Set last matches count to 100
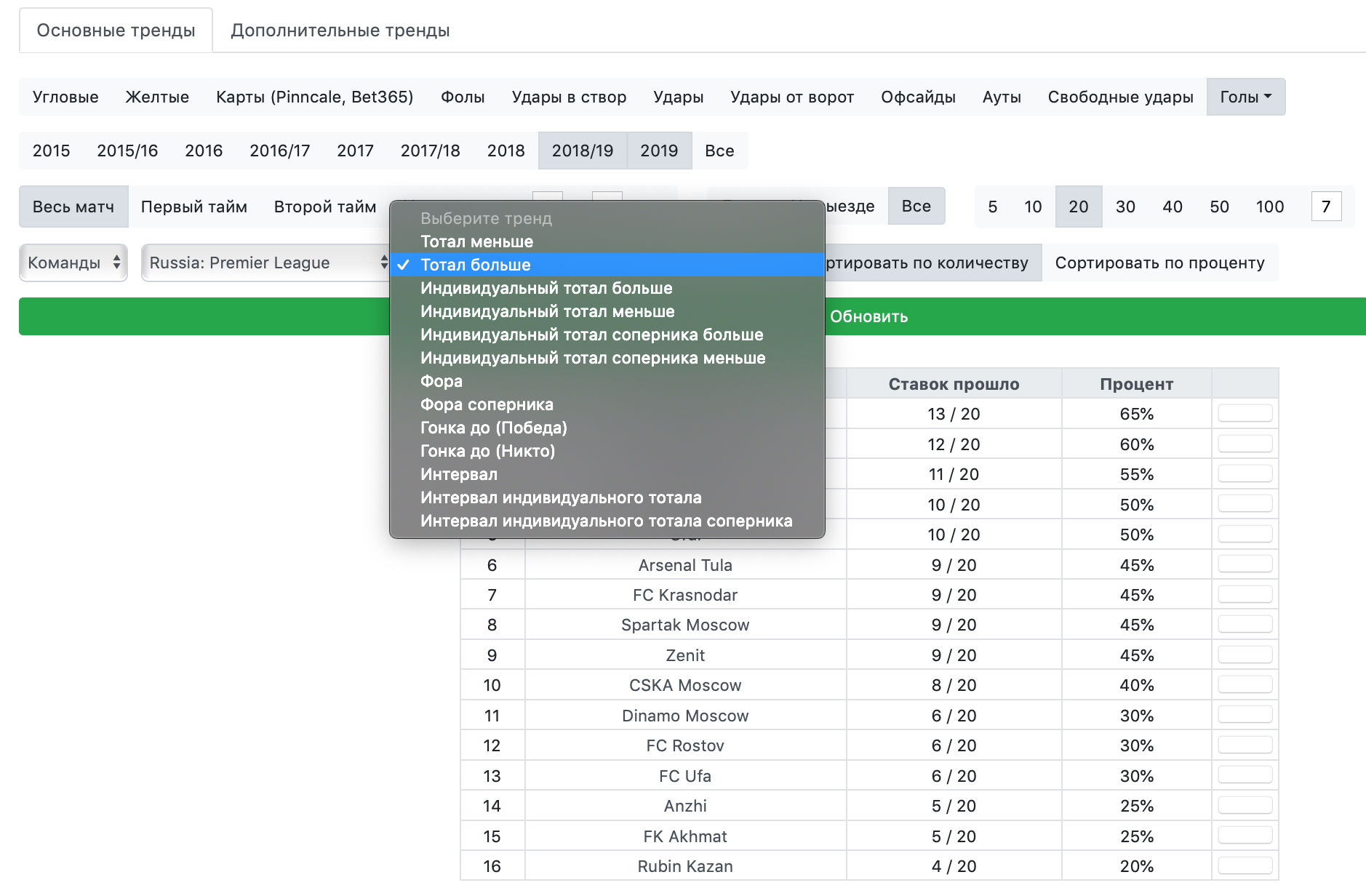Viewport: 1366px width, 896px height. (1270, 207)
